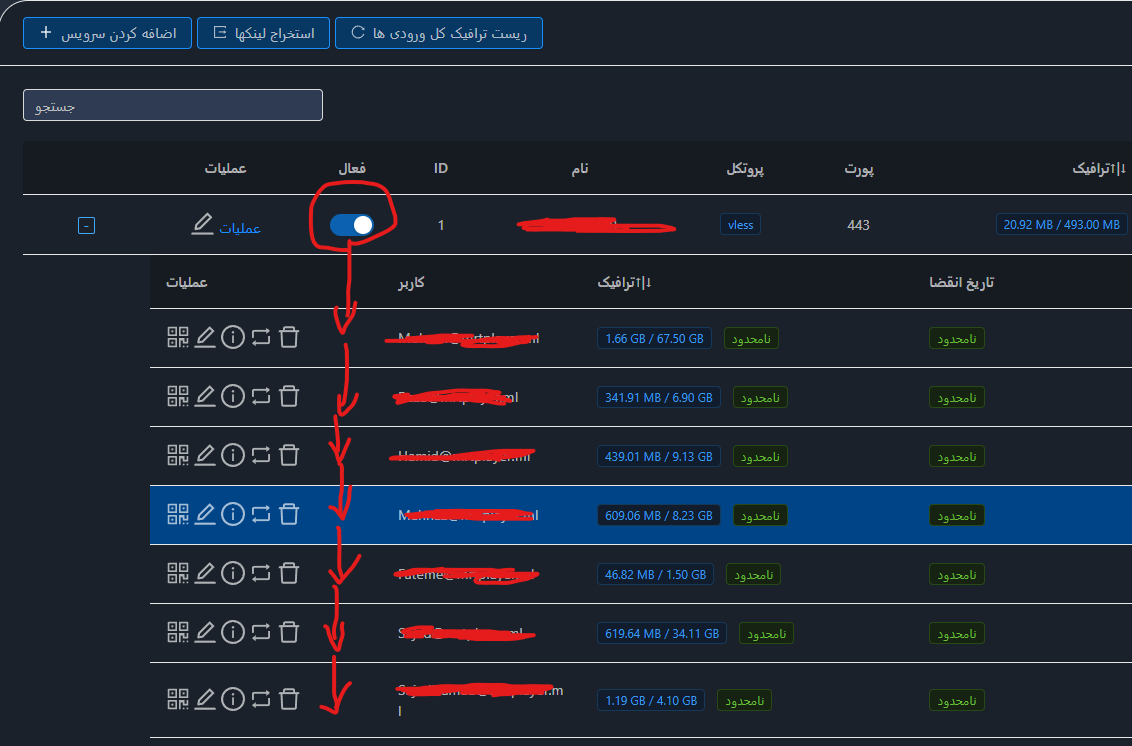Show QR code for 1.19 GB / 4.10 GB user
This screenshot has height=746, width=1132.
[x=178, y=700]
